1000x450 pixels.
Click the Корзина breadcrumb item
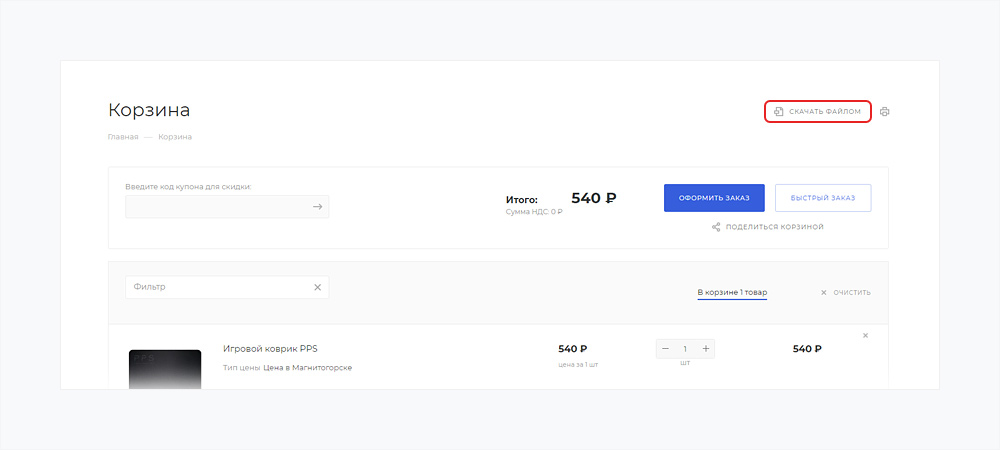(175, 136)
